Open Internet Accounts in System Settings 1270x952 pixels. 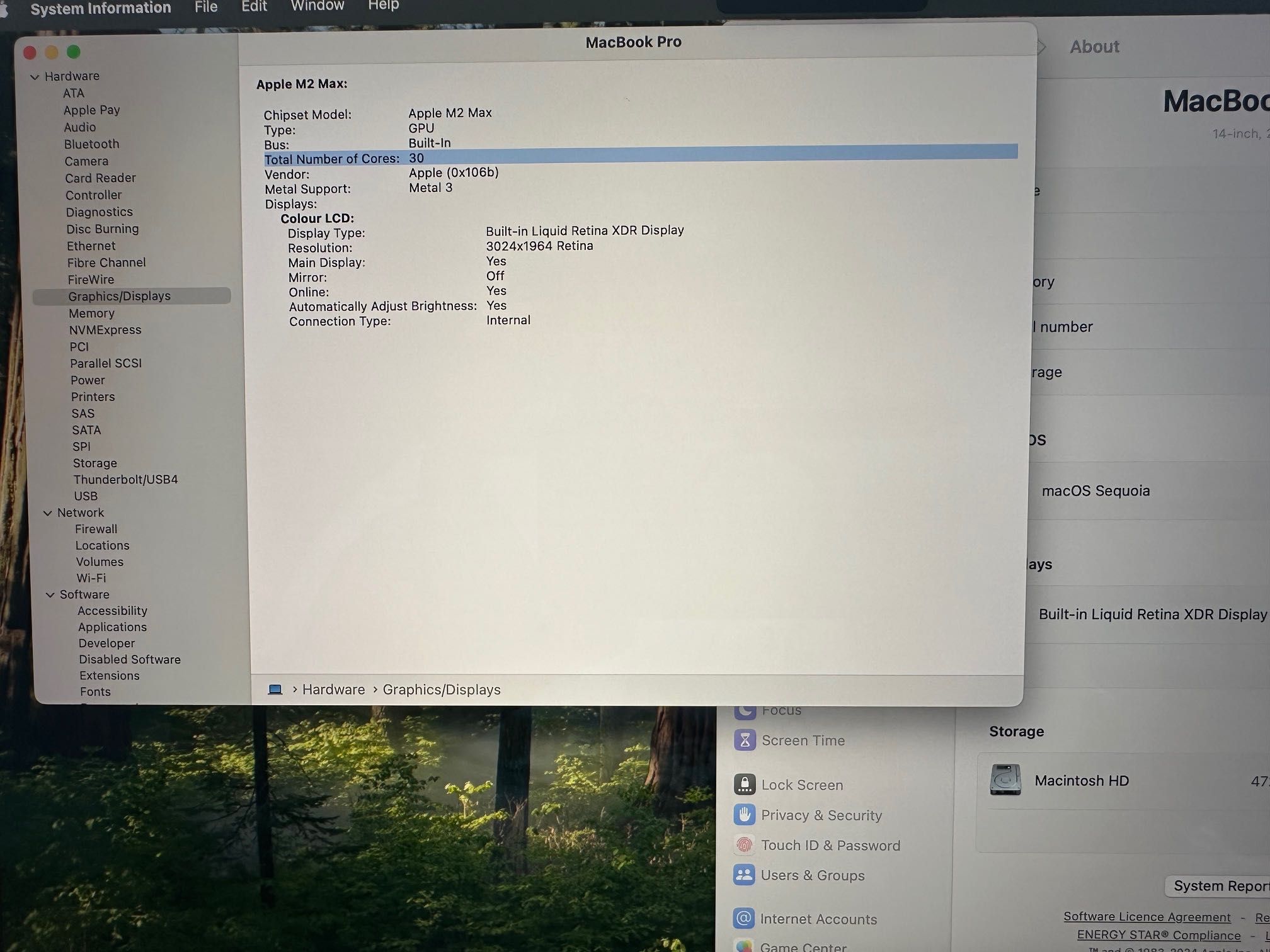pyautogui.click(x=806, y=919)
